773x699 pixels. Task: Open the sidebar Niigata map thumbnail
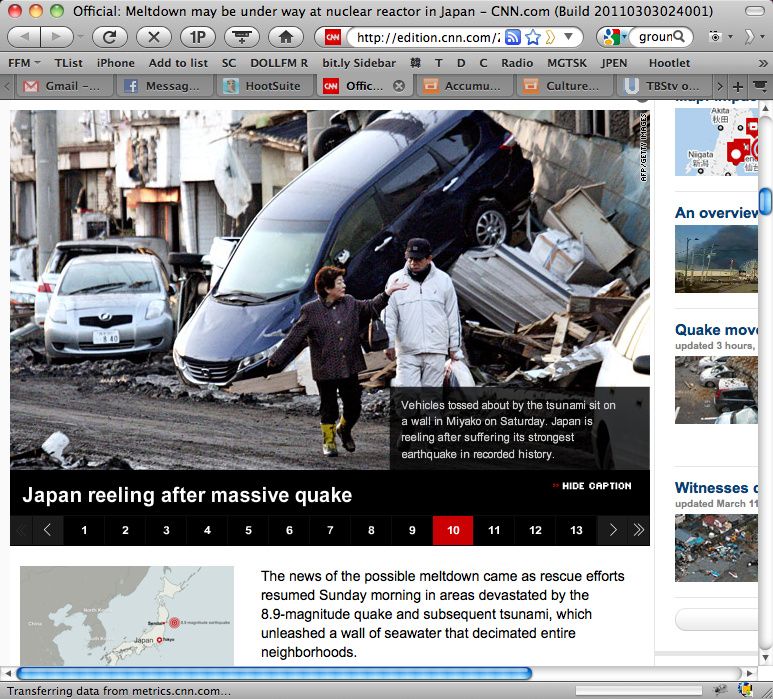tap(716, 142)
